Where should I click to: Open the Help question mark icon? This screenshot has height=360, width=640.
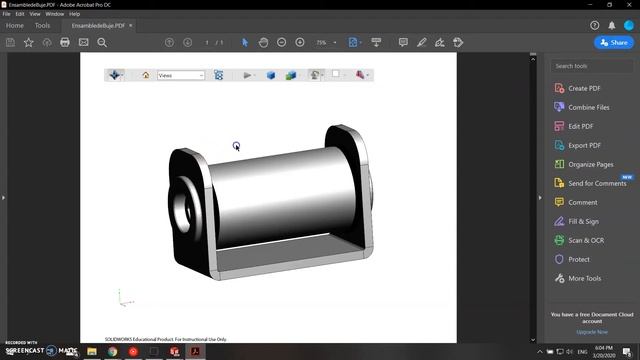[x=595, y=25]
